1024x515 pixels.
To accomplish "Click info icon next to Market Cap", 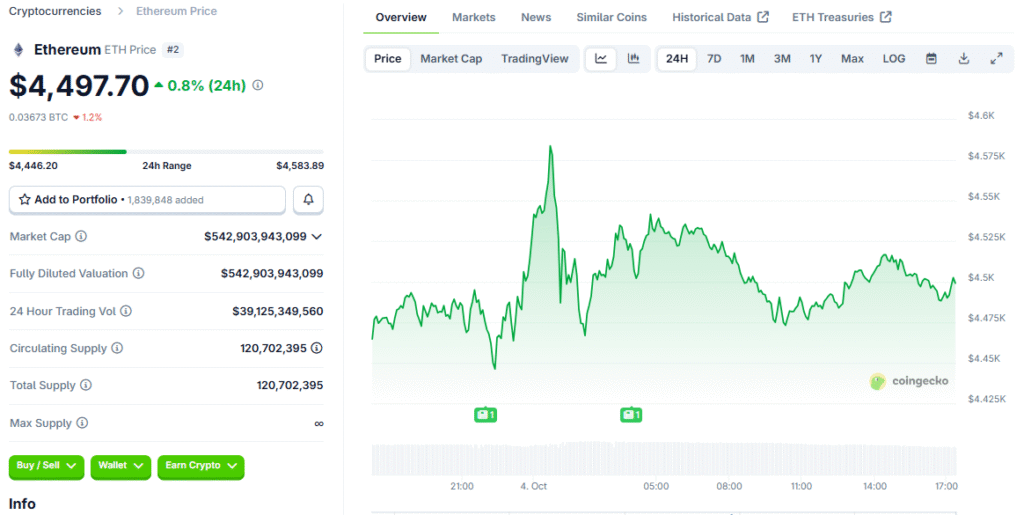I will (x=81, y=237).
